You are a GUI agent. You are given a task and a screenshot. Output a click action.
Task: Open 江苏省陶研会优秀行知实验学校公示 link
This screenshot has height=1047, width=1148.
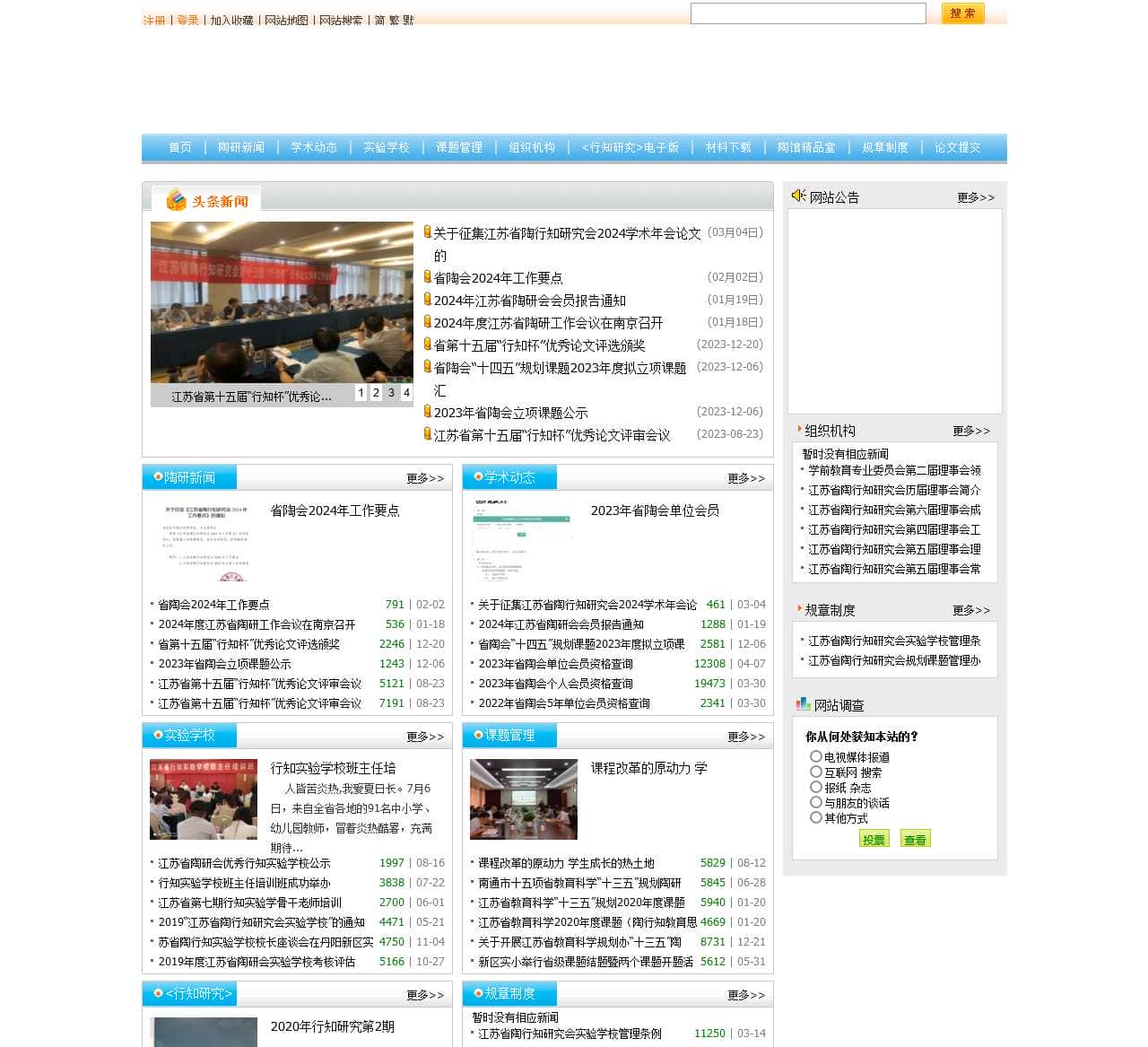(x=244, y=863)
